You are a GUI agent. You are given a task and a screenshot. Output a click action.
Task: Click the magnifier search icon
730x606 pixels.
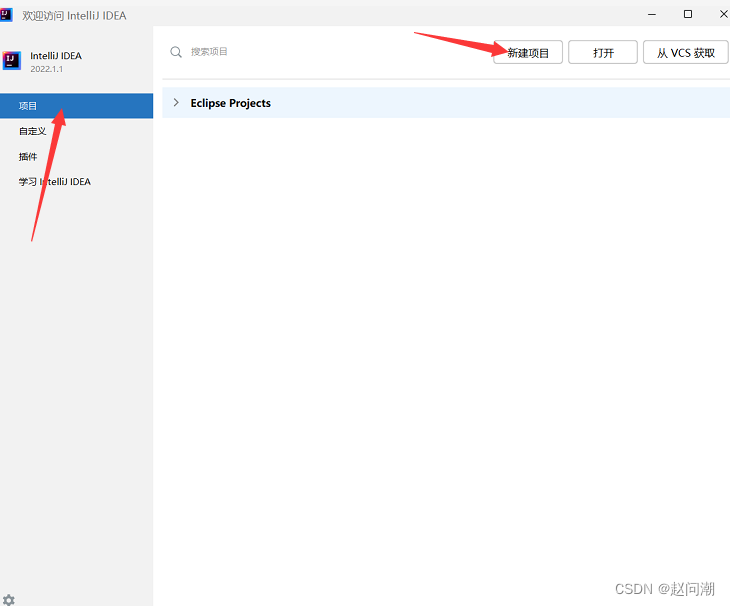click(176, 52)
